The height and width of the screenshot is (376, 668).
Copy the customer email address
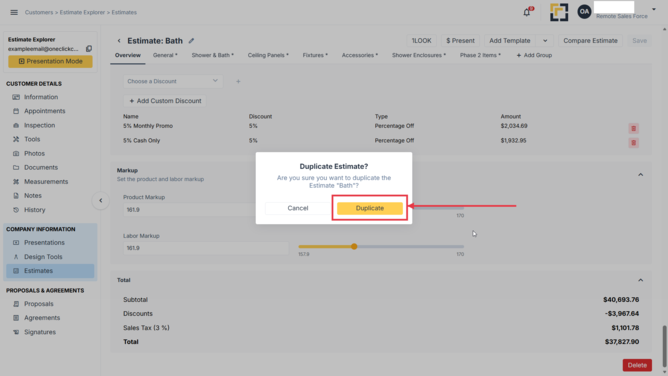89,49
